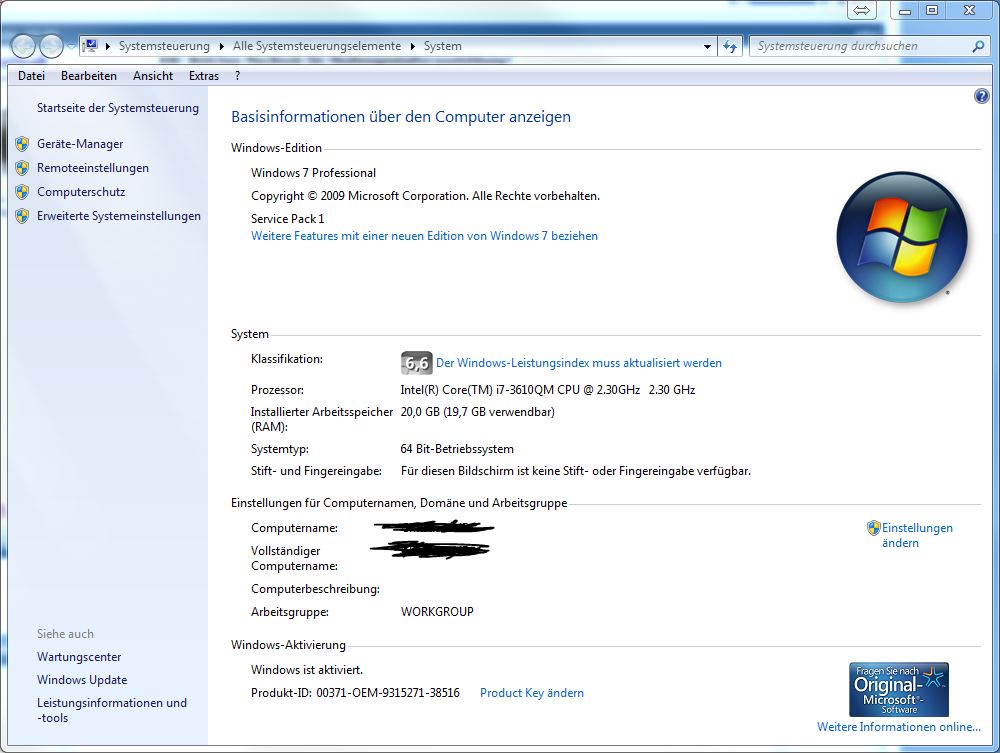
Task: Click shield icon beside Erweiterte Systemeinstellungen
Action: pos(22,216)
